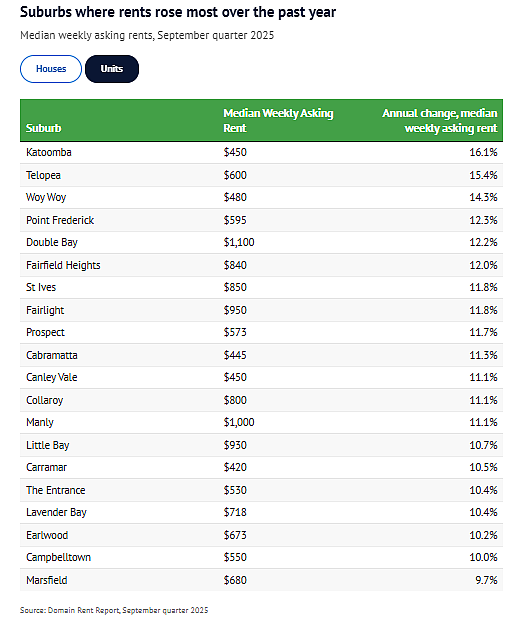531x618 pixels.
Task: Click the St Ives suburb name
Action: coord(41,287)
